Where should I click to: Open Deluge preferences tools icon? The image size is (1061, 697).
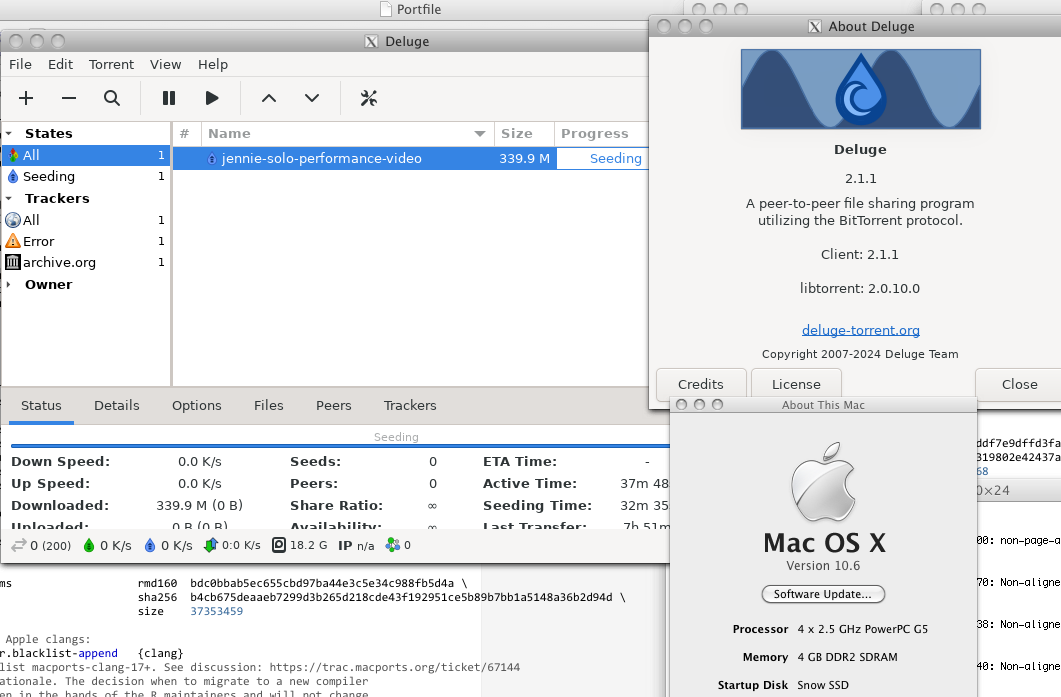(369, 98)
